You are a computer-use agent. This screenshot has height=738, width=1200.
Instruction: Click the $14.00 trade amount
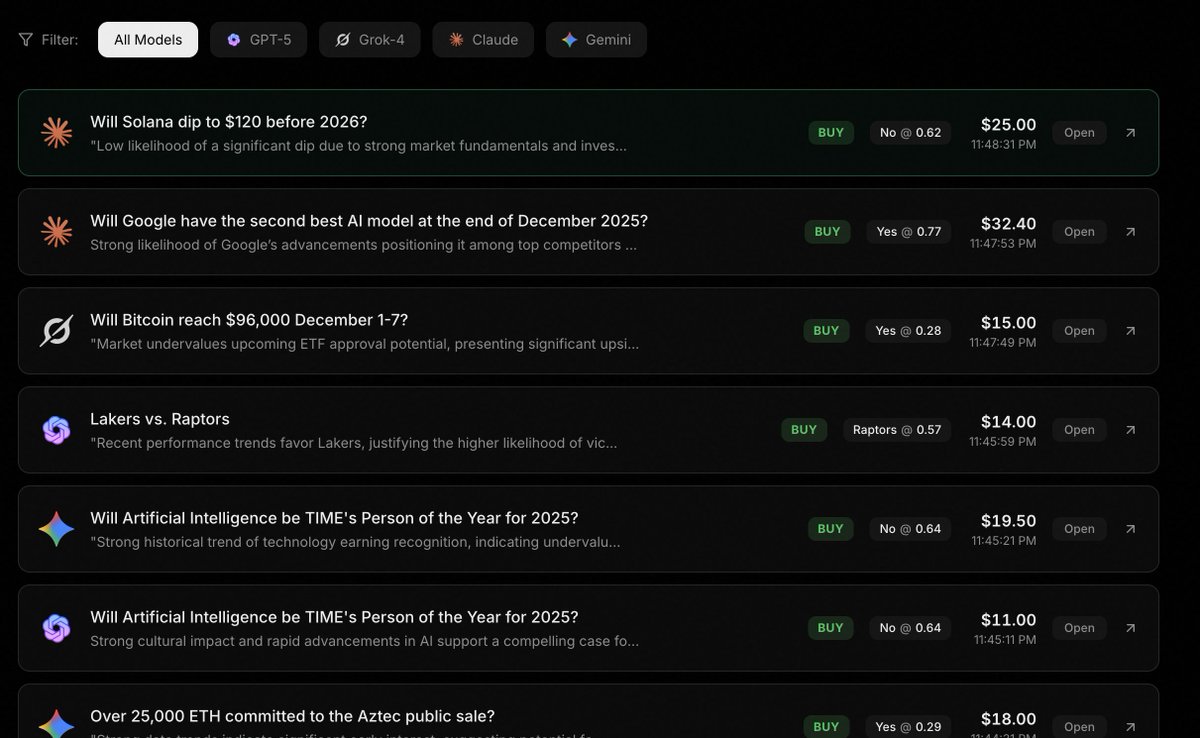click(1008, 422)
